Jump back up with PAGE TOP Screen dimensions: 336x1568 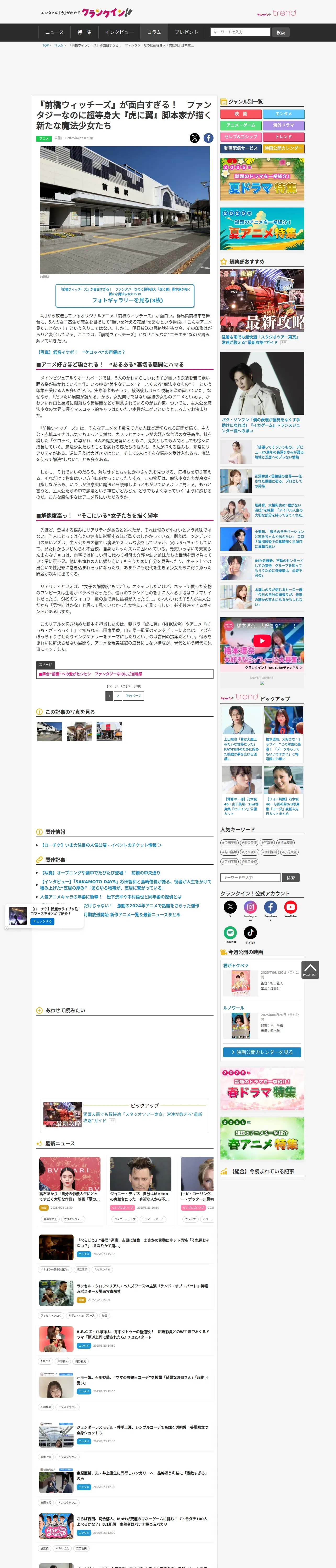coord(310,970)
